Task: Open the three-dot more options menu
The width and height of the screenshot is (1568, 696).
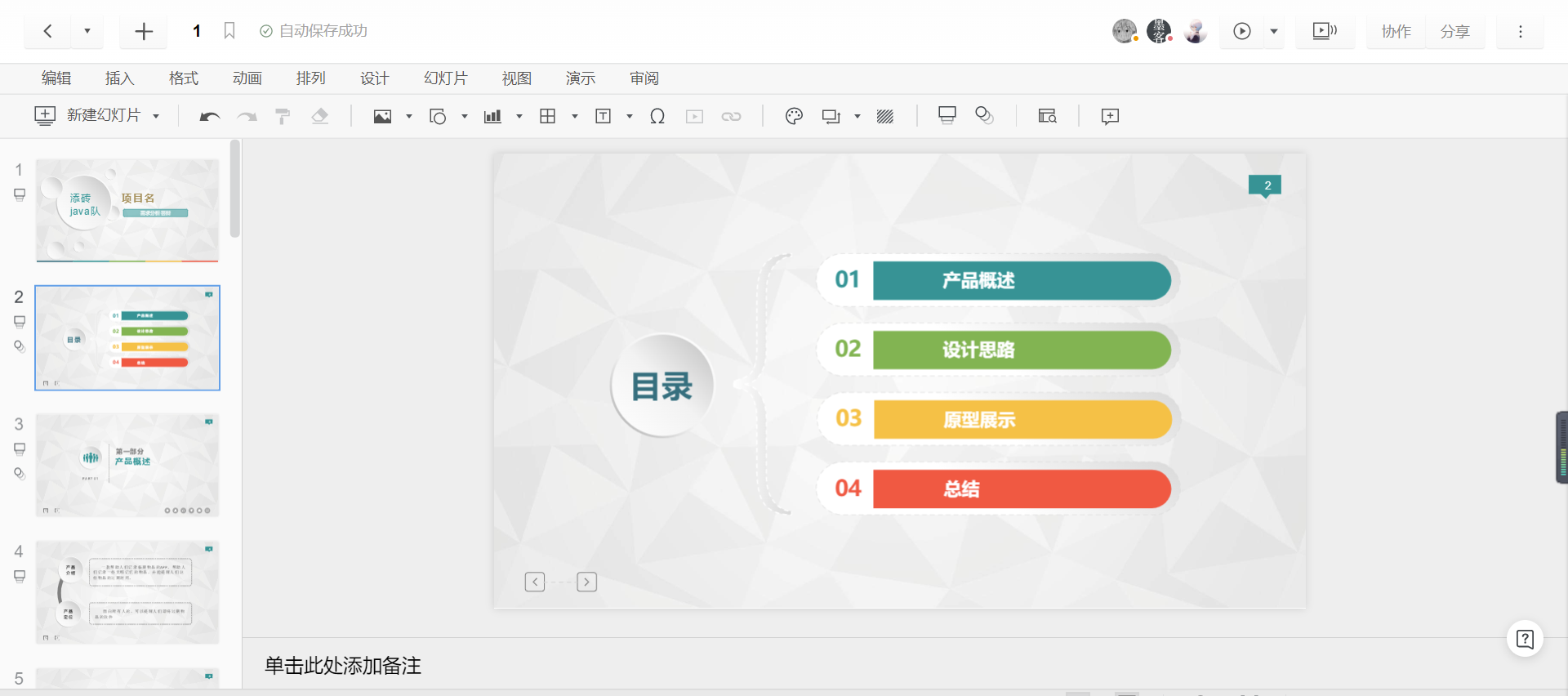Action: [1520, 31]
